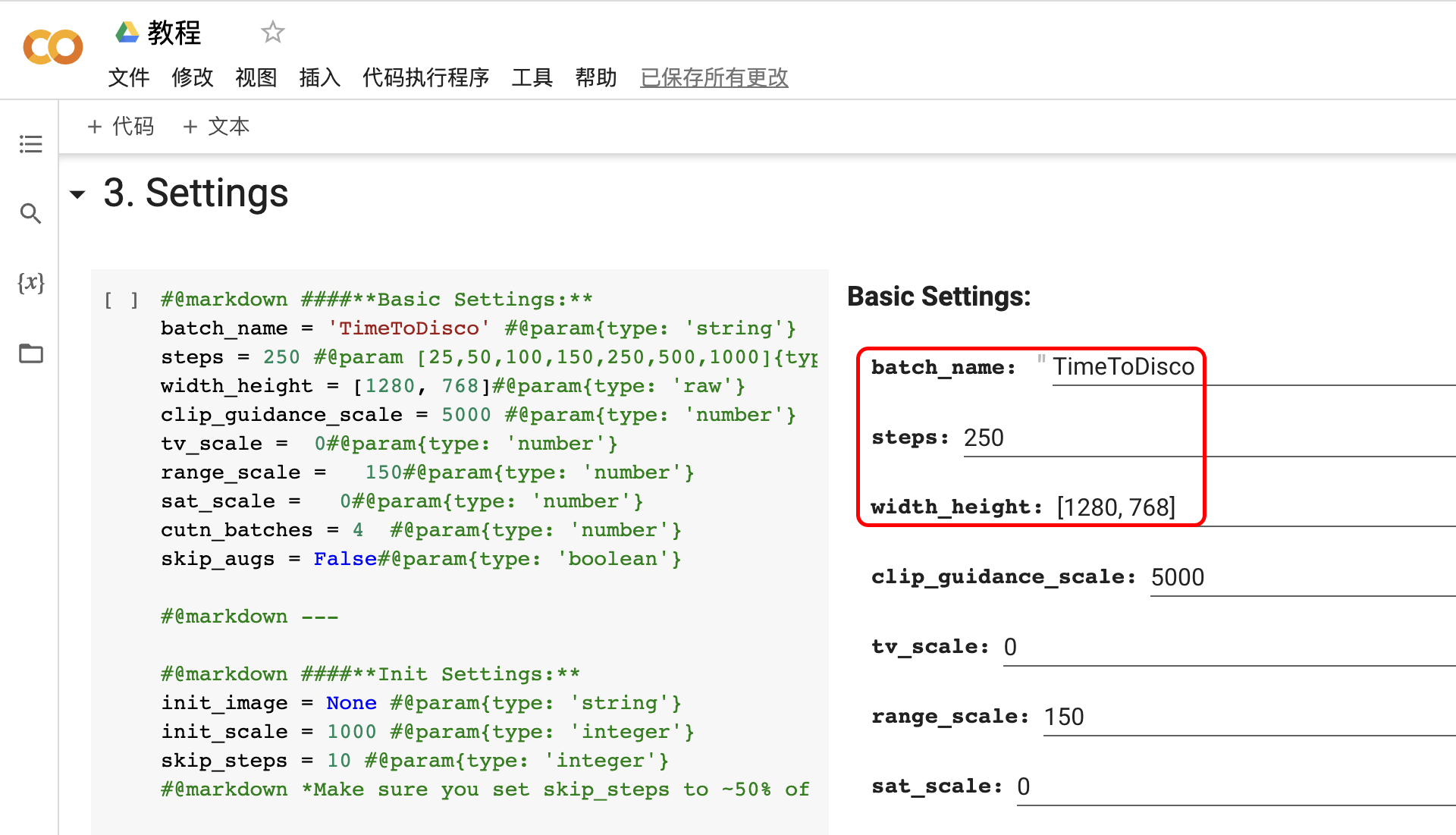This screenshot has height=835, width=1456.
Task: Add a new code cell with + 代码
Action: tap(121, 126)
